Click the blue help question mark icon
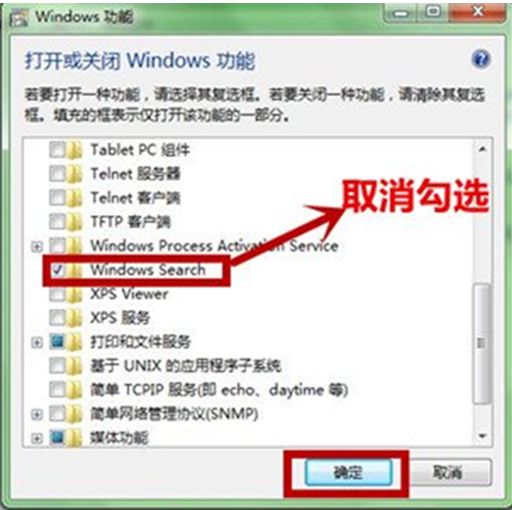512x510 pixels. point(480,60)
